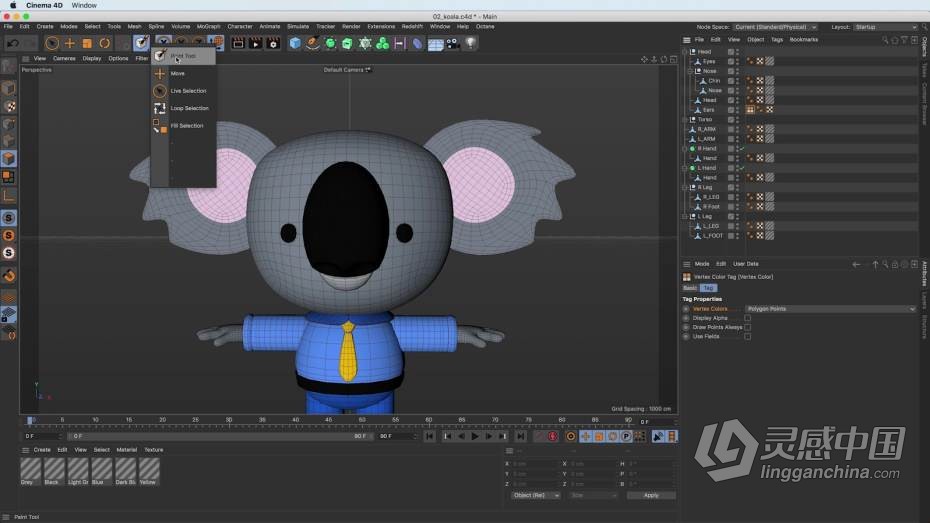Collapse the R Hand group in the Object Manager
Screen dimensions: 930x523
(x=685, y=149)
